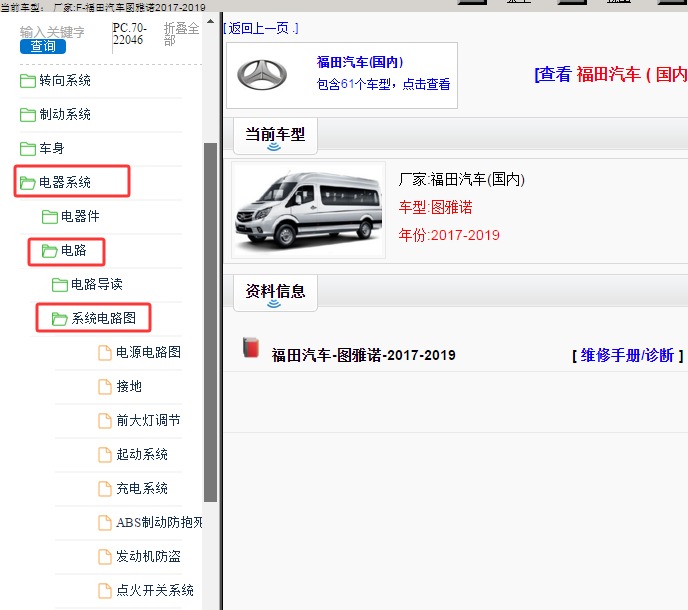
Task: Collapse the 电器系统 open folder icon
Action: [28, 183]
